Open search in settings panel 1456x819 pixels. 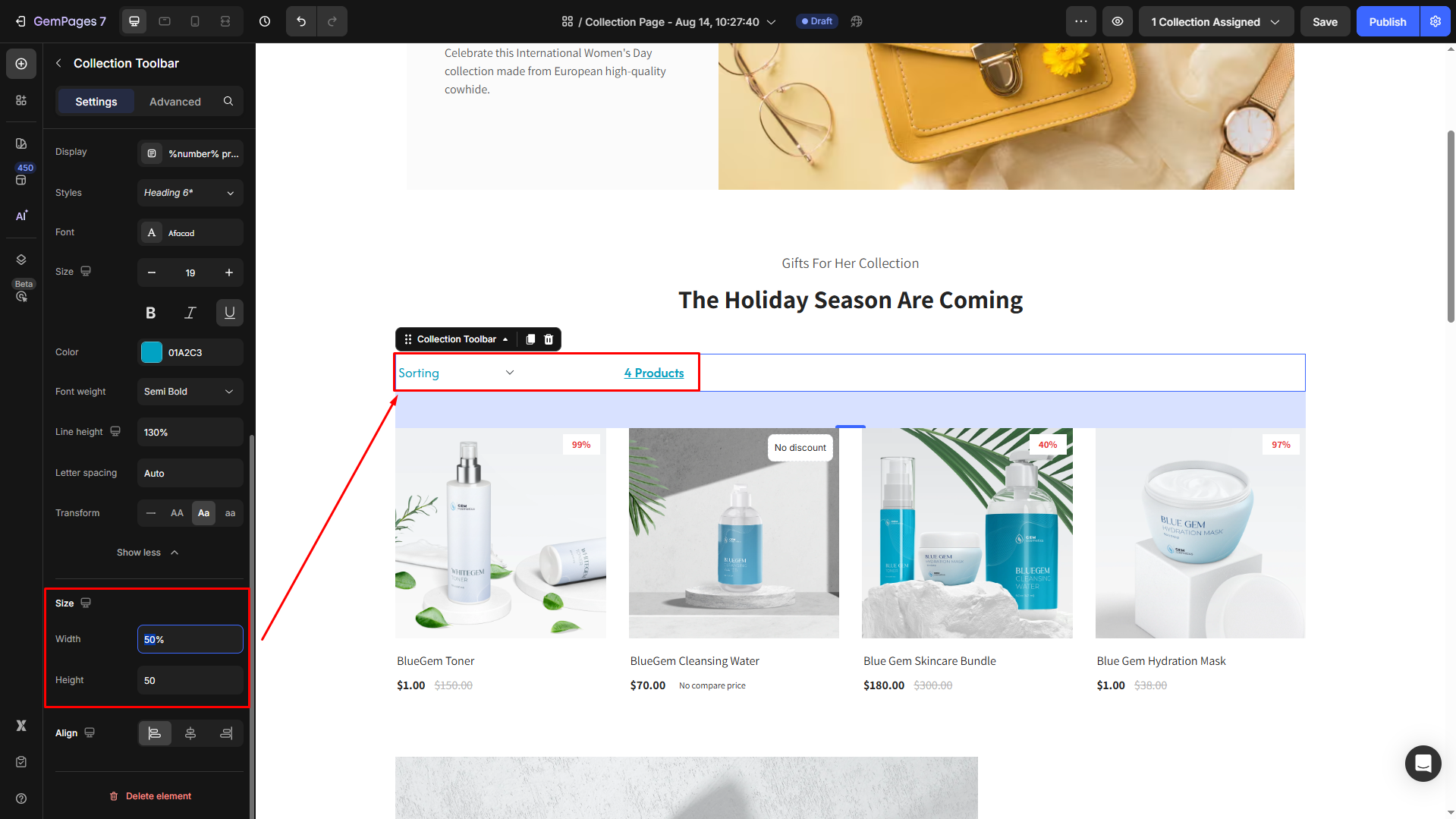tap(228, 101)
